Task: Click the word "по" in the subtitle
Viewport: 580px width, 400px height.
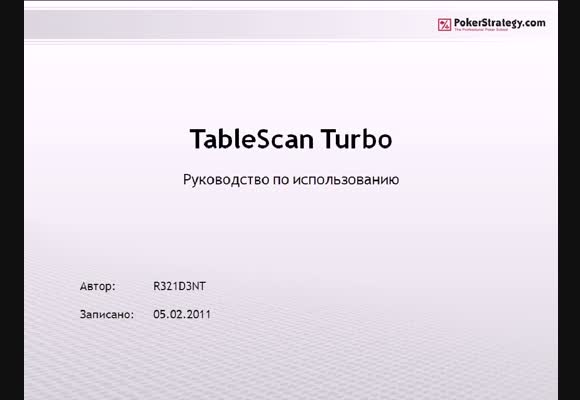Action: (x=281, y=180)
